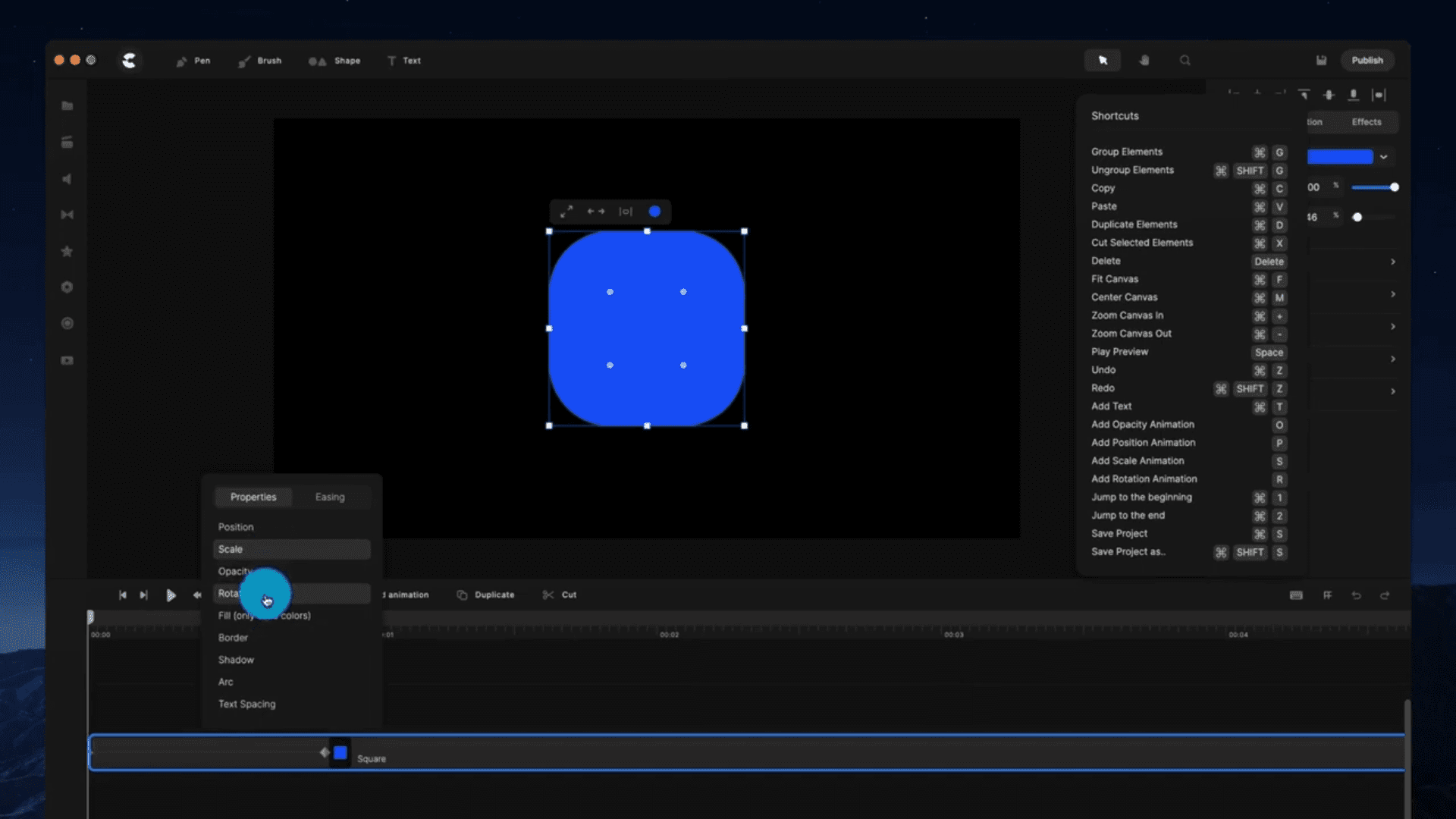The image size is (1456, 819).
Task: Expand the bottom collapsed section chevron
Action: pos(1392,391)
